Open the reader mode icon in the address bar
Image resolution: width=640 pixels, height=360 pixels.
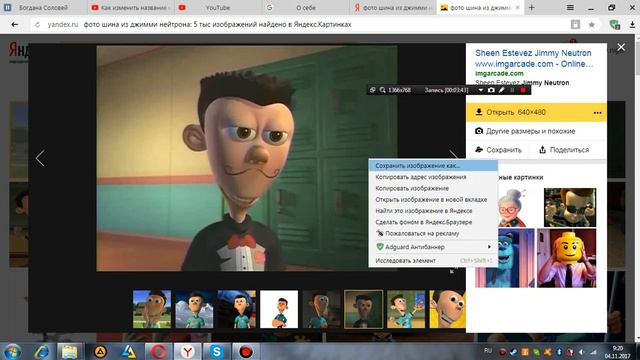pos(576,24)
